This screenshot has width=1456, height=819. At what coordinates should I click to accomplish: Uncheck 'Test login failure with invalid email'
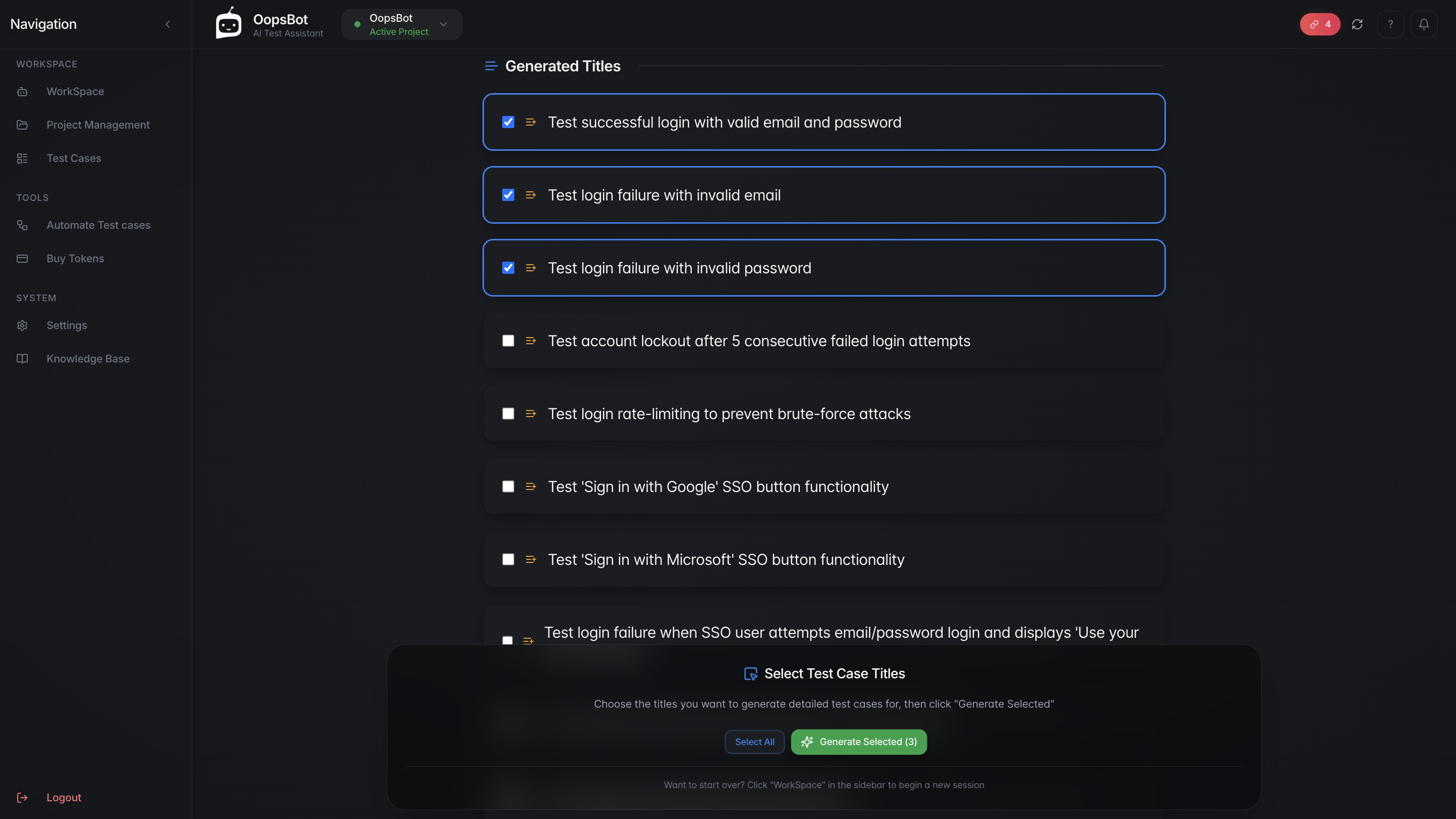click(508, 195)
